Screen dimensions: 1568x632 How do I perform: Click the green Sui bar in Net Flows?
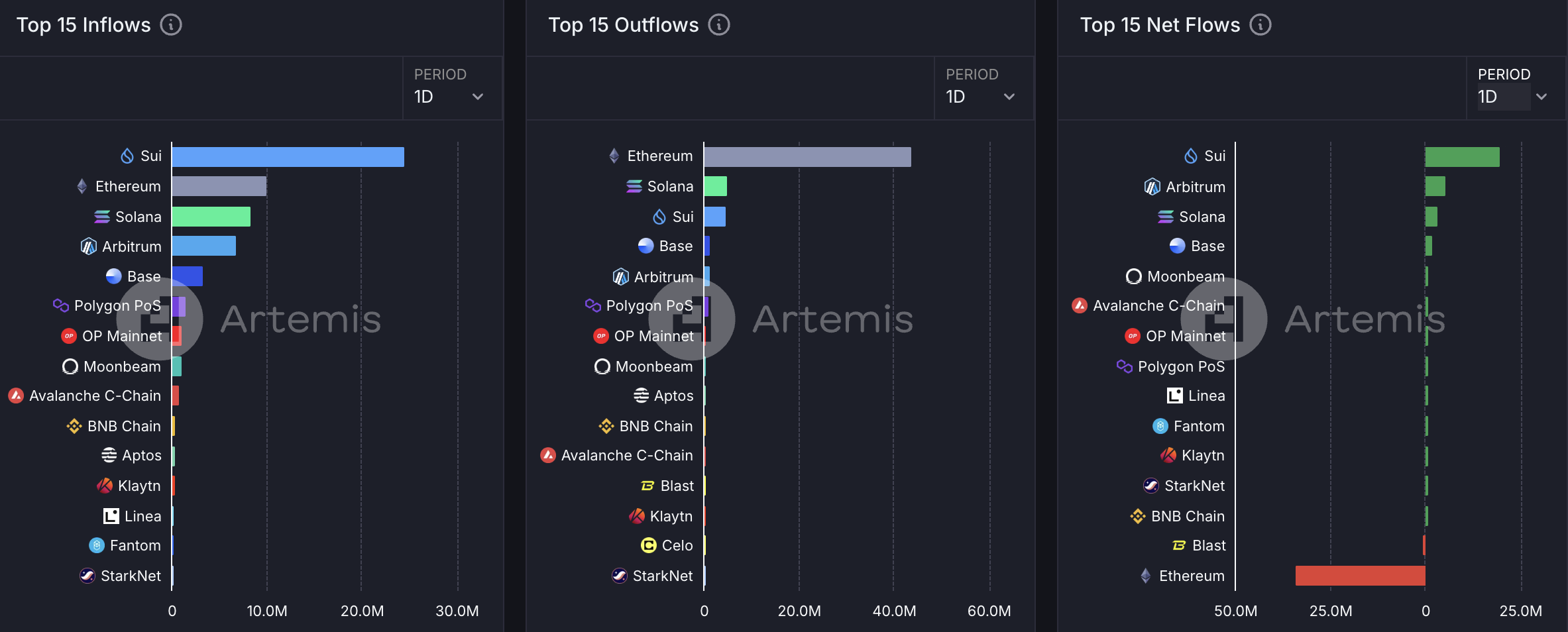tap(1463, 157)
